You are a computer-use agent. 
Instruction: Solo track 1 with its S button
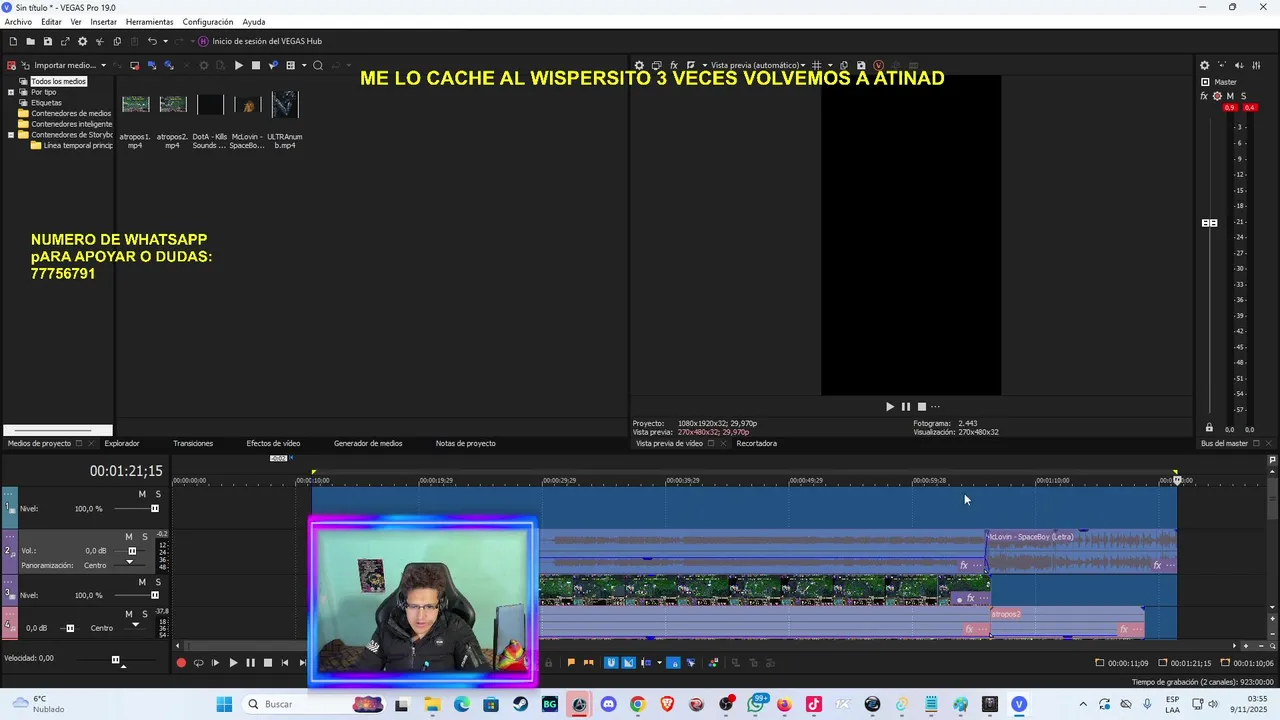[157, 494]
